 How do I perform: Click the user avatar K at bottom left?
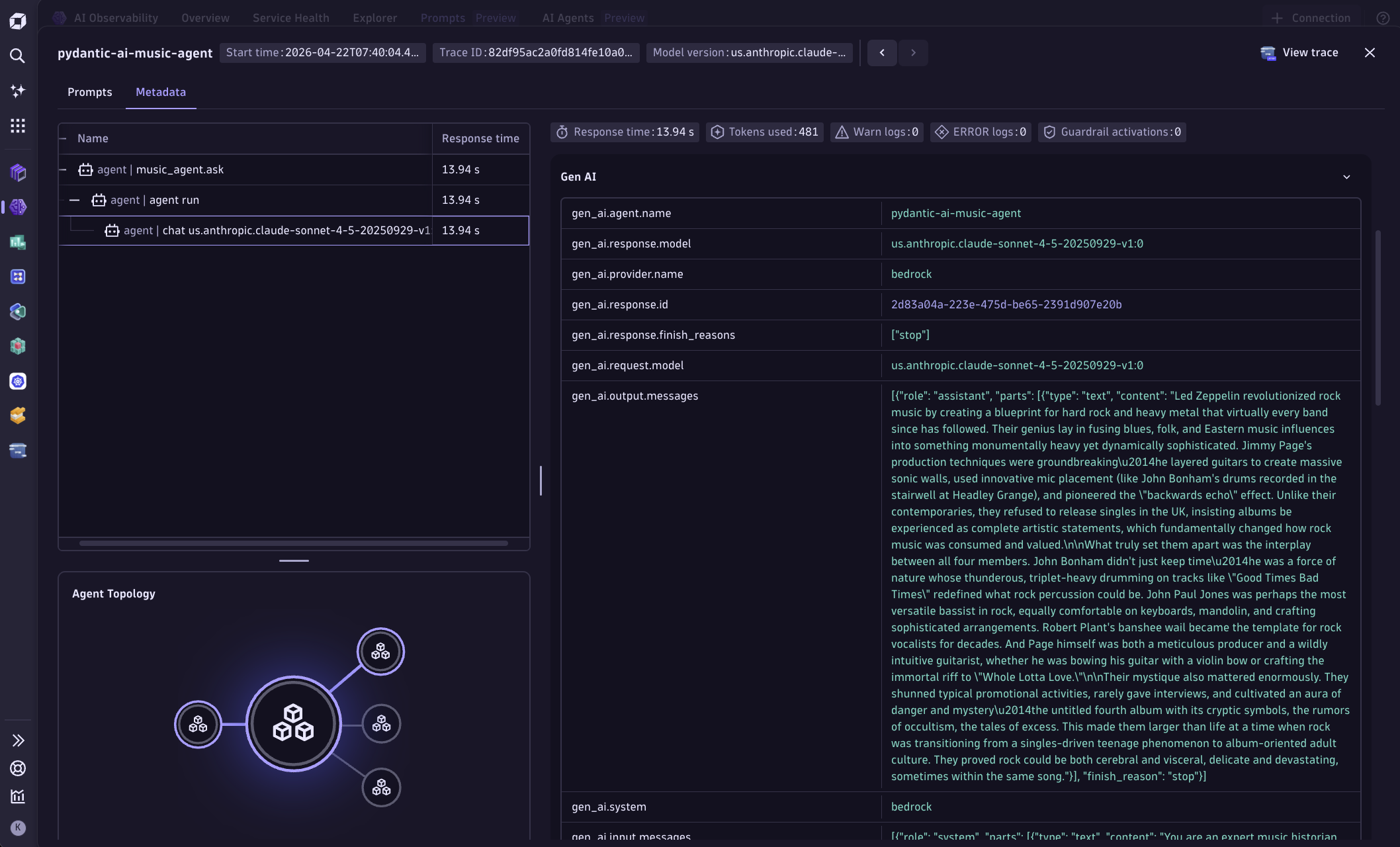point(18,828)
